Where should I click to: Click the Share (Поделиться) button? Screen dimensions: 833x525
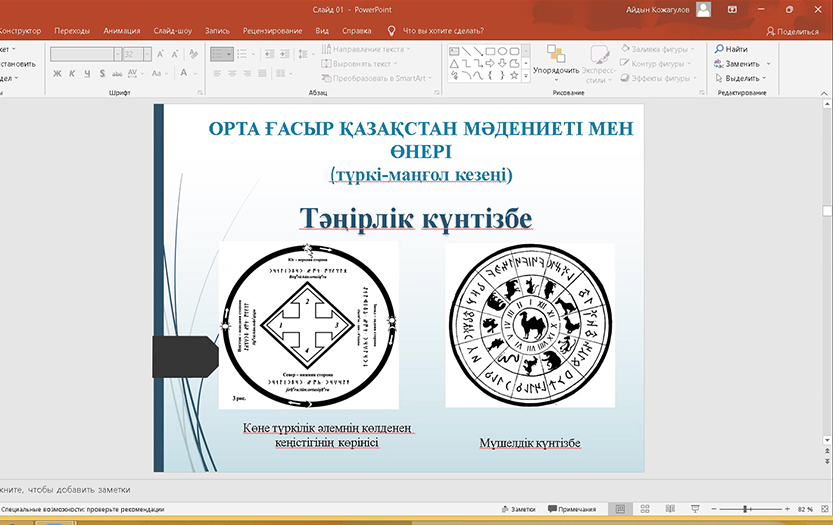pyautogui.click(x=791, y=31)
